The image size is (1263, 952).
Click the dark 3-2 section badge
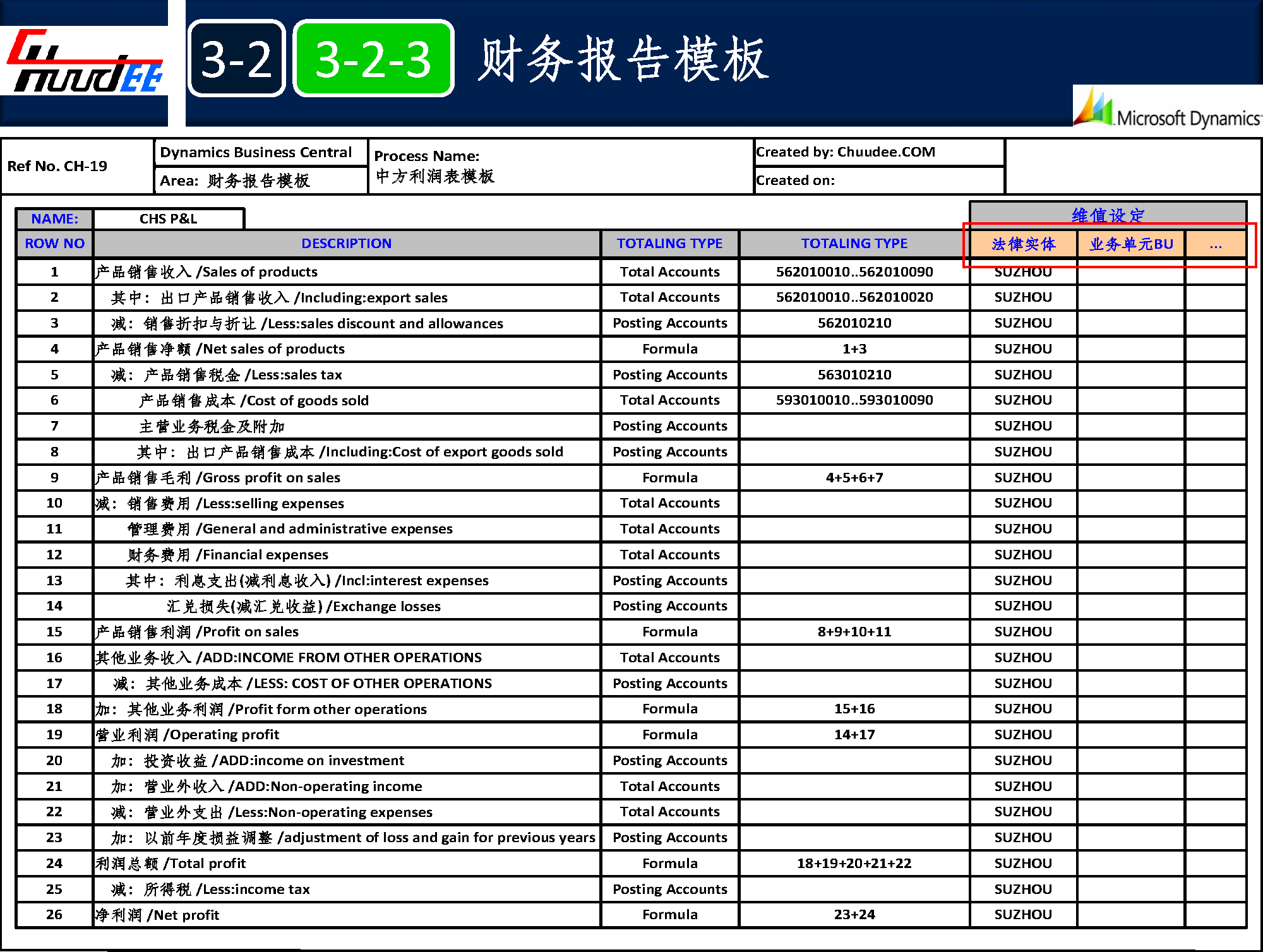237,59
